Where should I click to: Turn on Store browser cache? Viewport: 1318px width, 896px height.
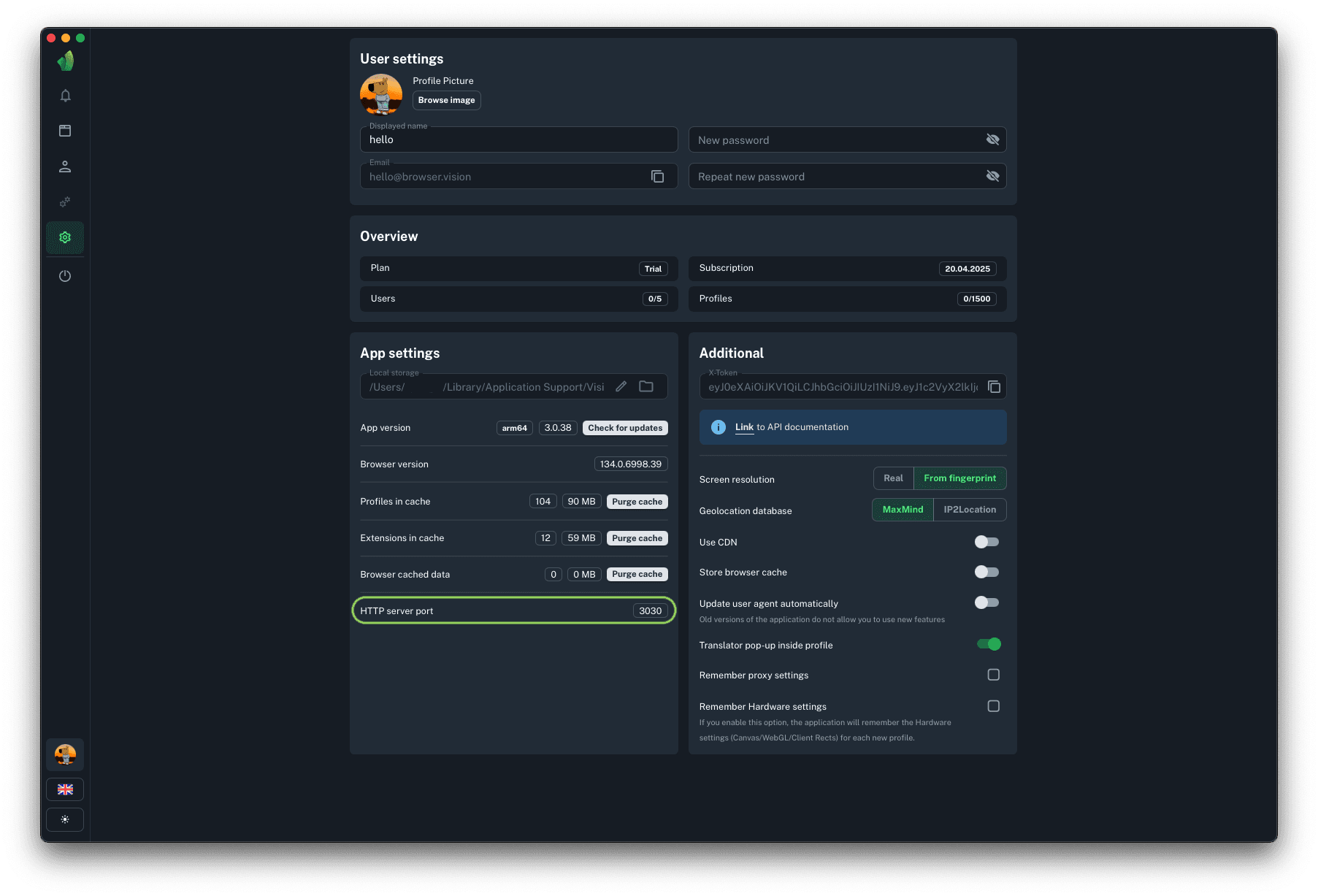click(x=986, y=572)
